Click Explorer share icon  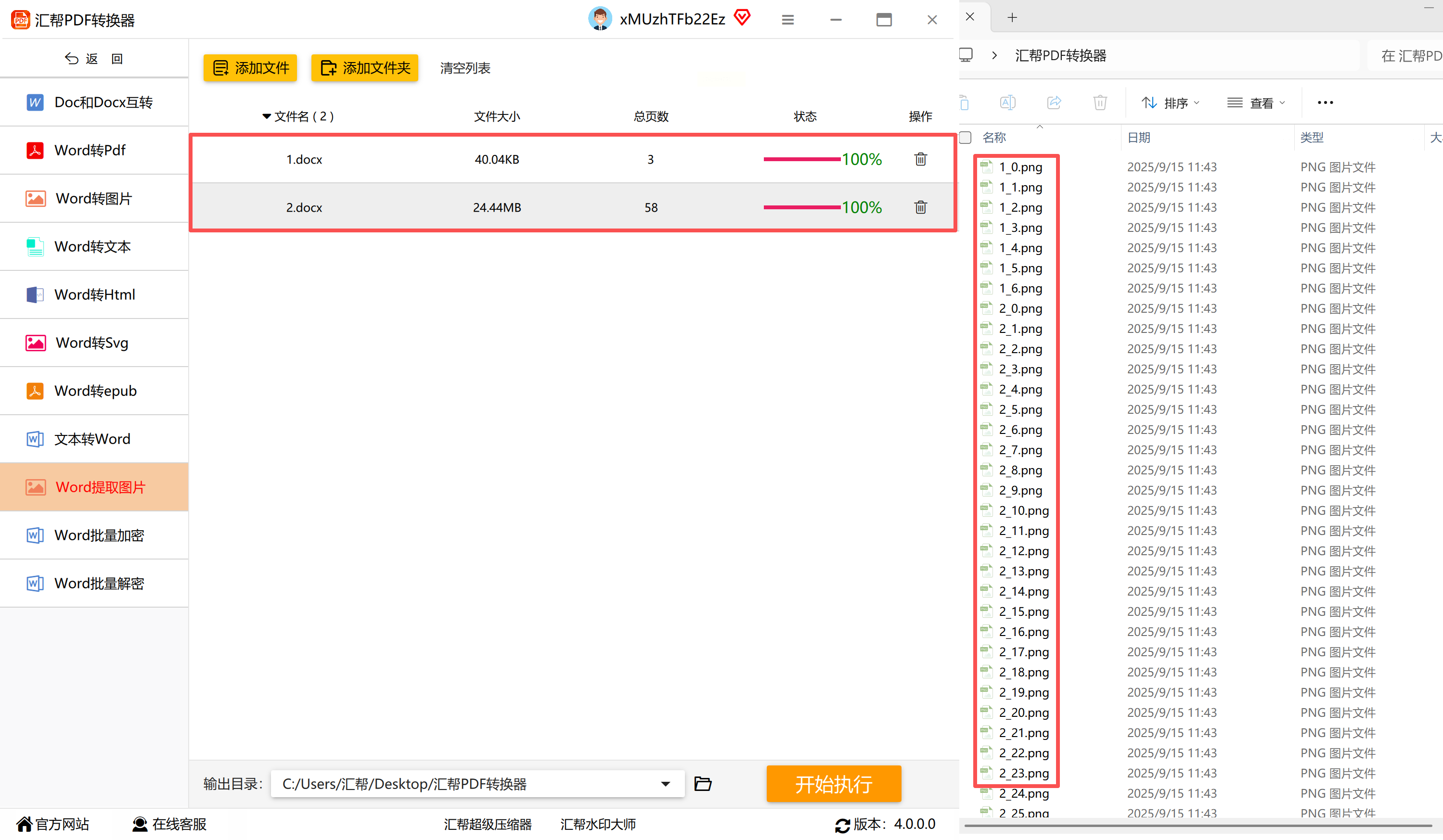tap(1054, 103)
